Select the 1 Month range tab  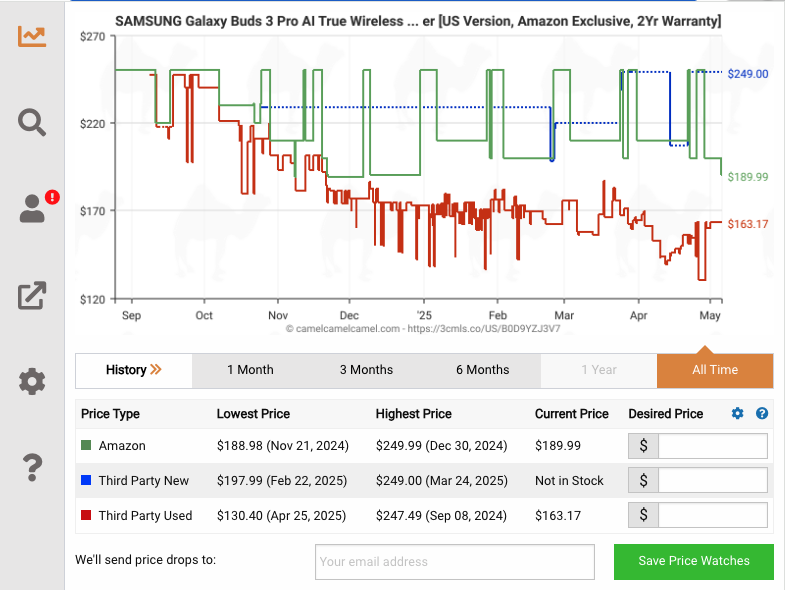(250, 370)
